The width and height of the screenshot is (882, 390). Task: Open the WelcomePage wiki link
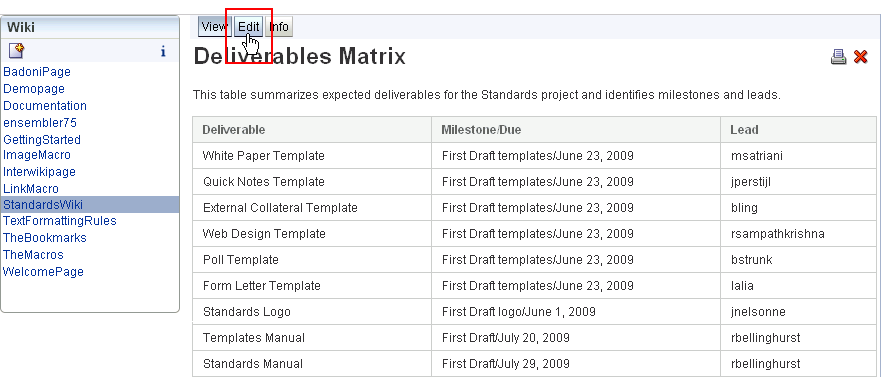point(43,271)
